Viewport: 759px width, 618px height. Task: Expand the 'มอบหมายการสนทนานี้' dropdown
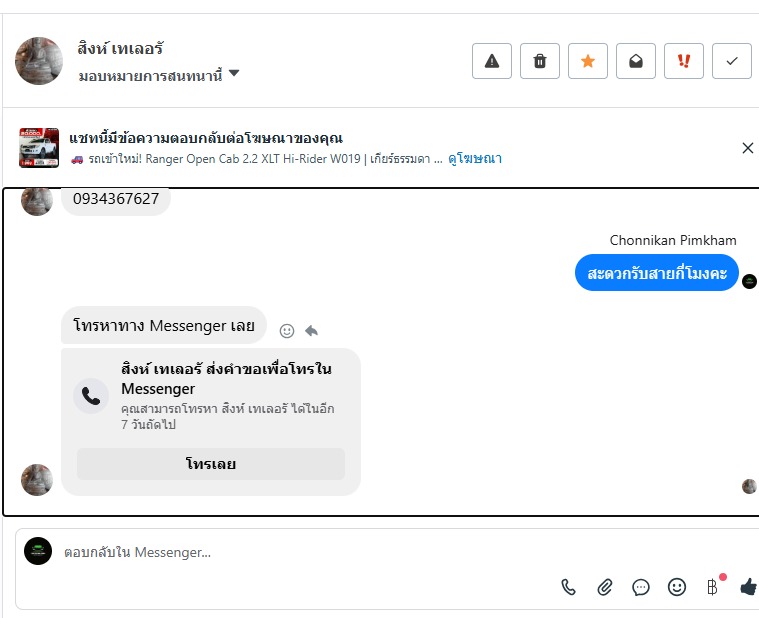pyautogui.click(x=234, y=73)
